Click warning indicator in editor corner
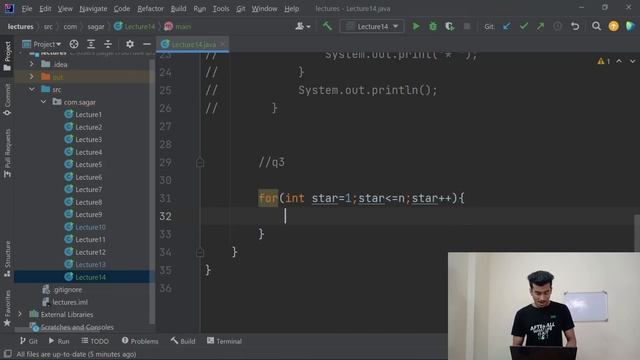Viewport: 640px width, 360px height. tap(604, 61)
